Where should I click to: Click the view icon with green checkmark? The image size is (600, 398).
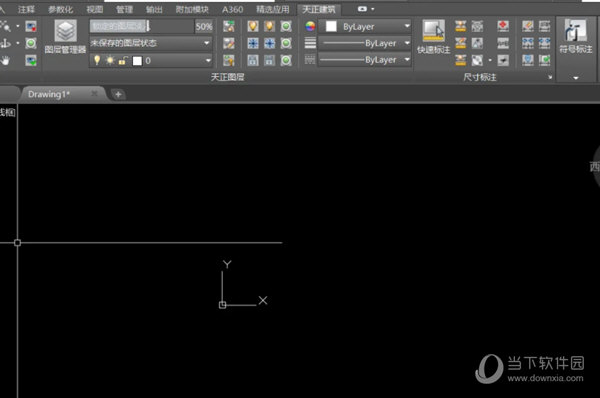click(31, 60)
